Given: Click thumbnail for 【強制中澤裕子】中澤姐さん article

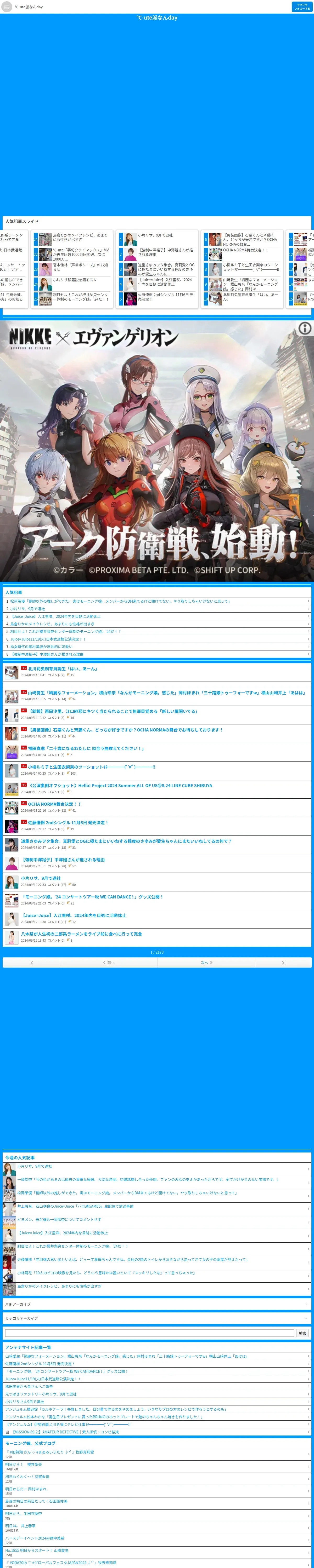Looking at the screenshot, I should point(12,863).
